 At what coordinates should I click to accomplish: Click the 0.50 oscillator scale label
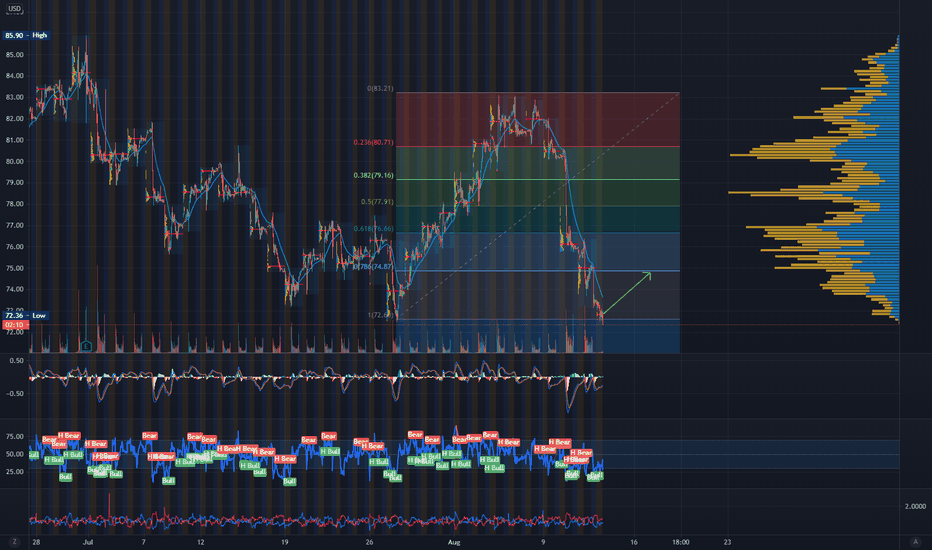(x=17, y=360)
